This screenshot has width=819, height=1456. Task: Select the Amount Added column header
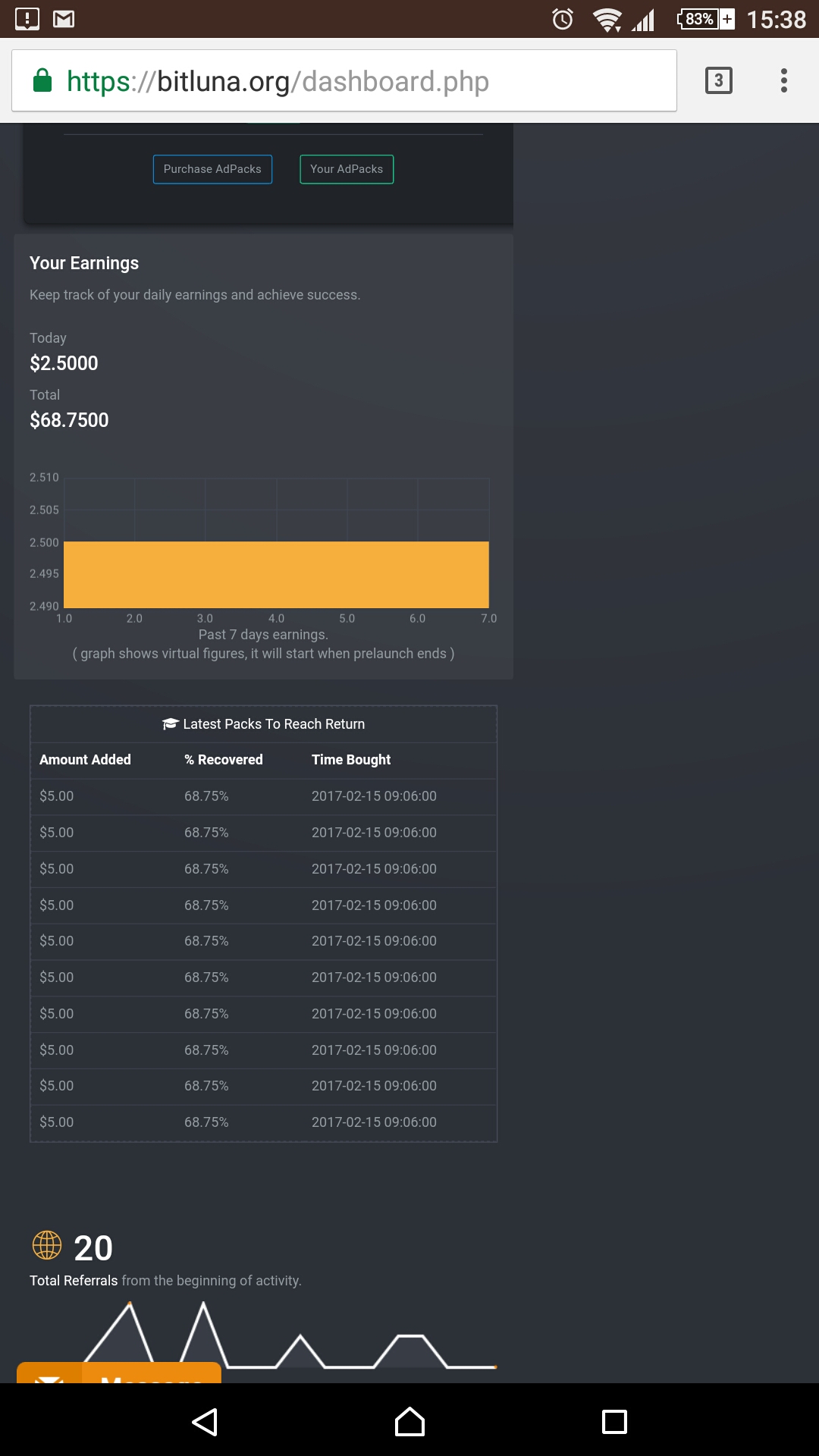(85, 760)
